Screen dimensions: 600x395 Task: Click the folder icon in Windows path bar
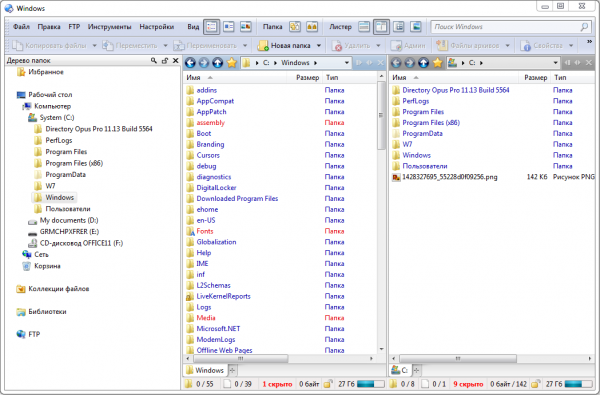(246, 63)
